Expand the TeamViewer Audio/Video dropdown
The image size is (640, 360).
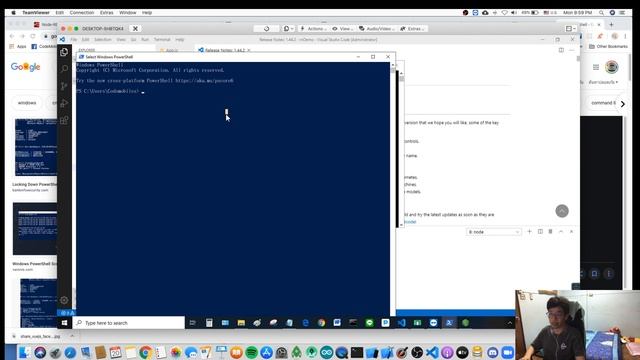pyautogui.click(x=376, y=29)
